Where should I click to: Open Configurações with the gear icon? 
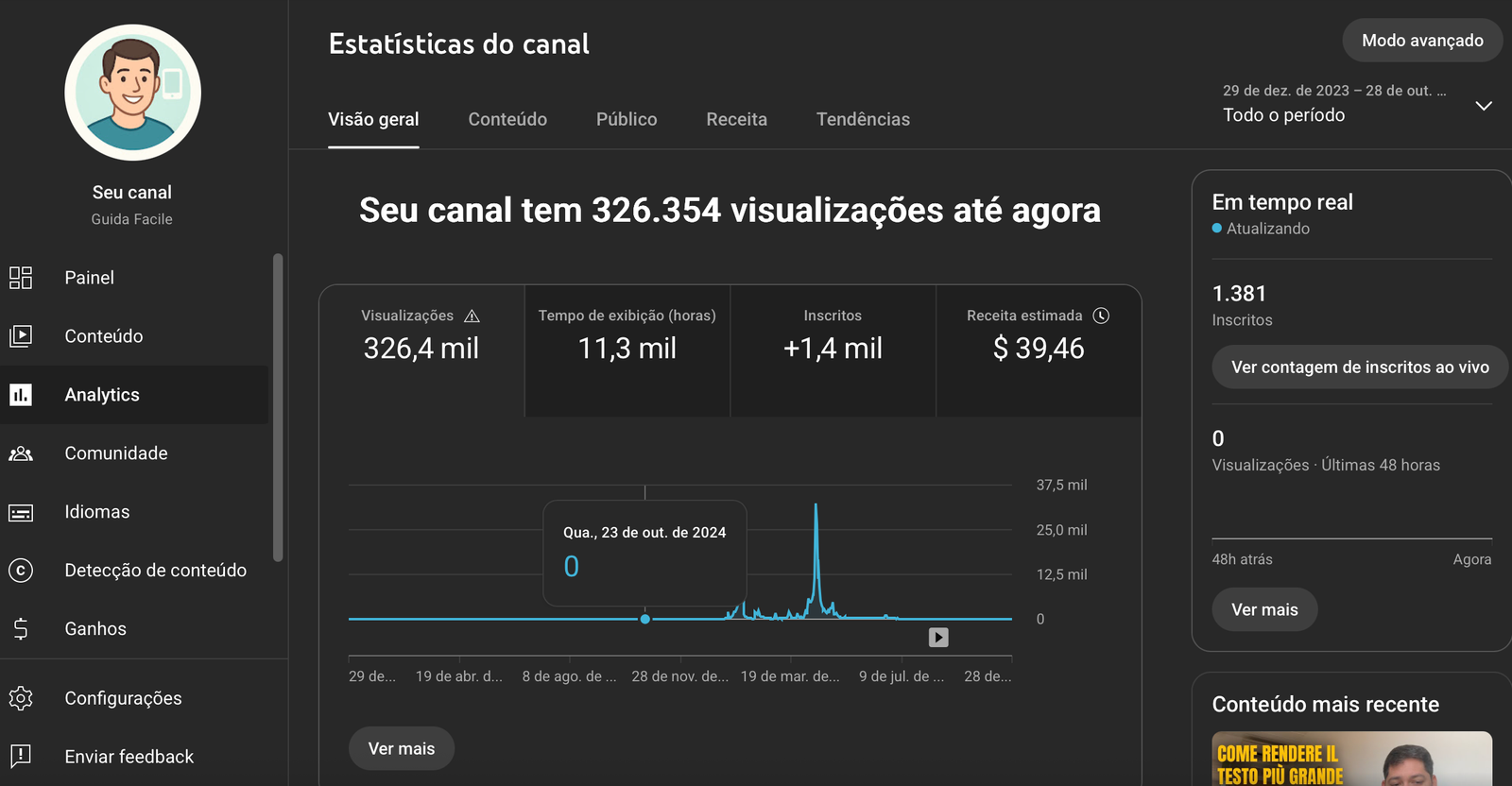21,698
